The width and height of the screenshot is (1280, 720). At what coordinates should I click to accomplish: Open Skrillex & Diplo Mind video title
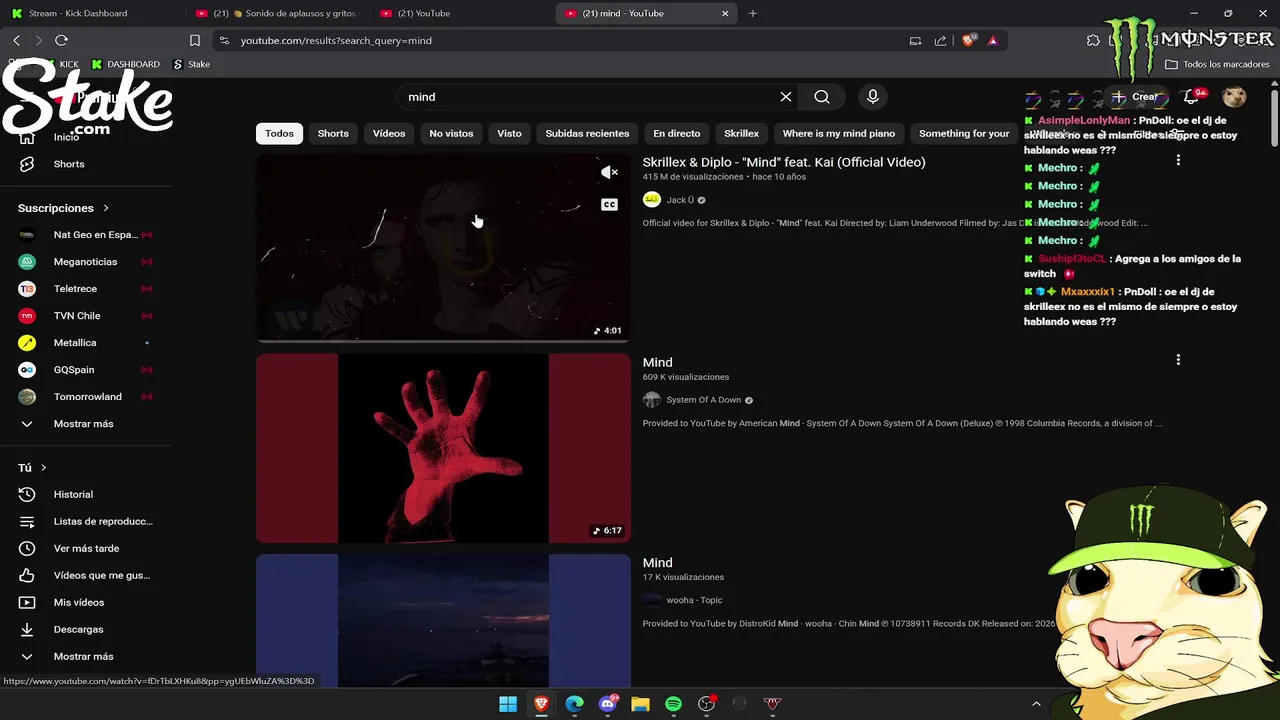[x=784, y=162]
